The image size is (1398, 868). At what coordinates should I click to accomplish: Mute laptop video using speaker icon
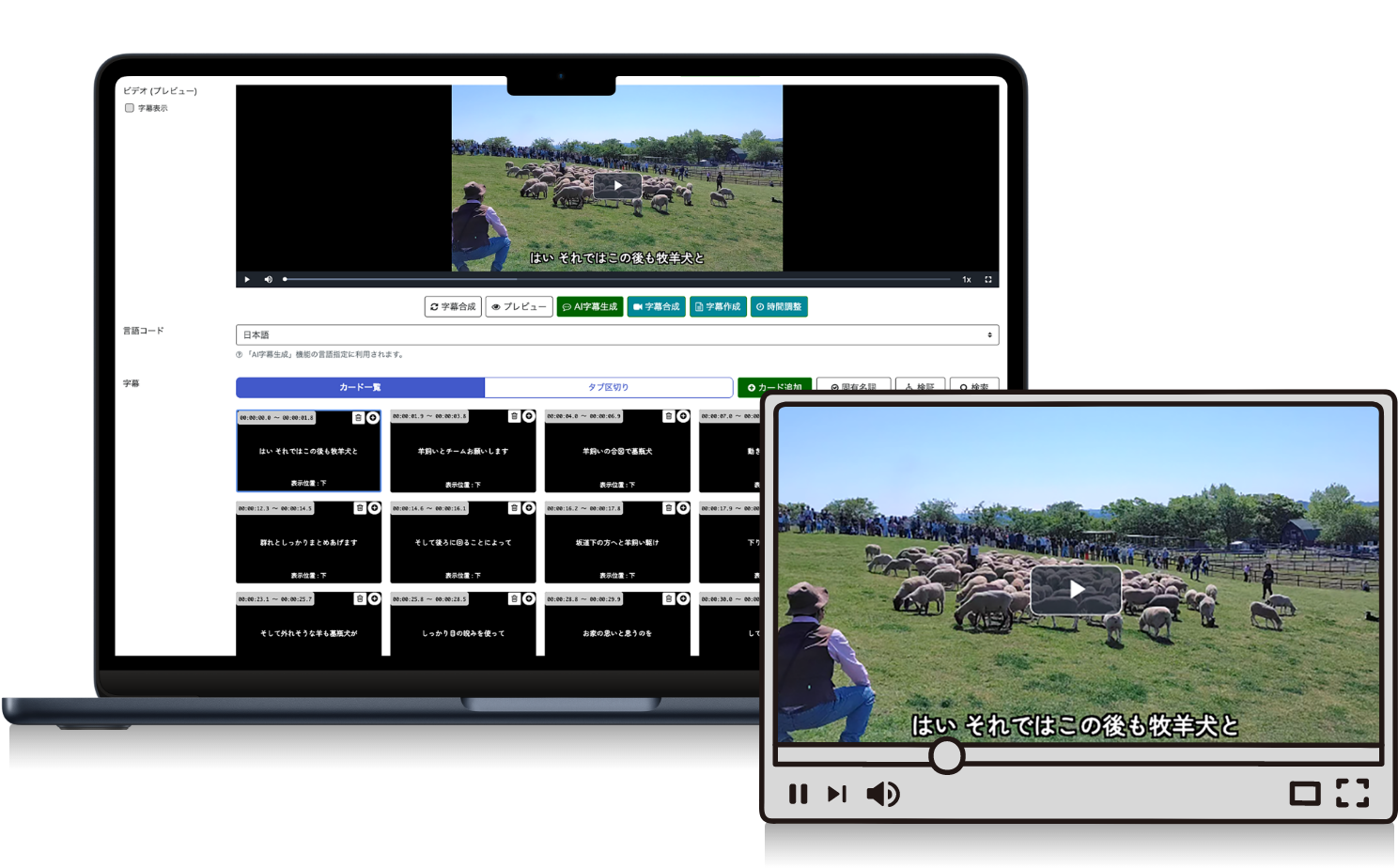268,280
